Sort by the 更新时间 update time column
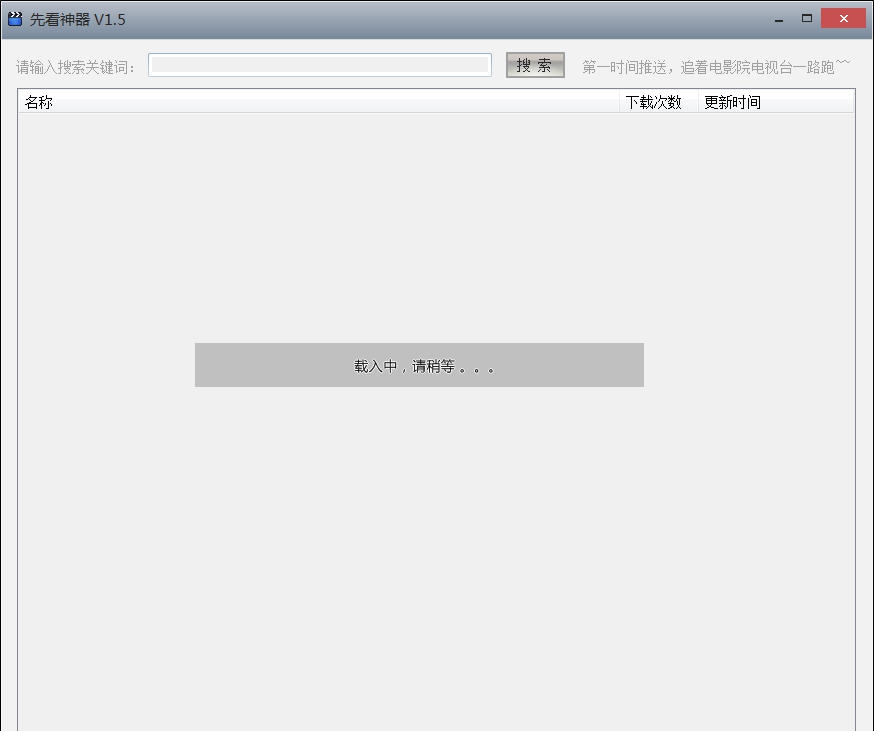The width and height of the screenshot is (874, 731). point(731,101)
